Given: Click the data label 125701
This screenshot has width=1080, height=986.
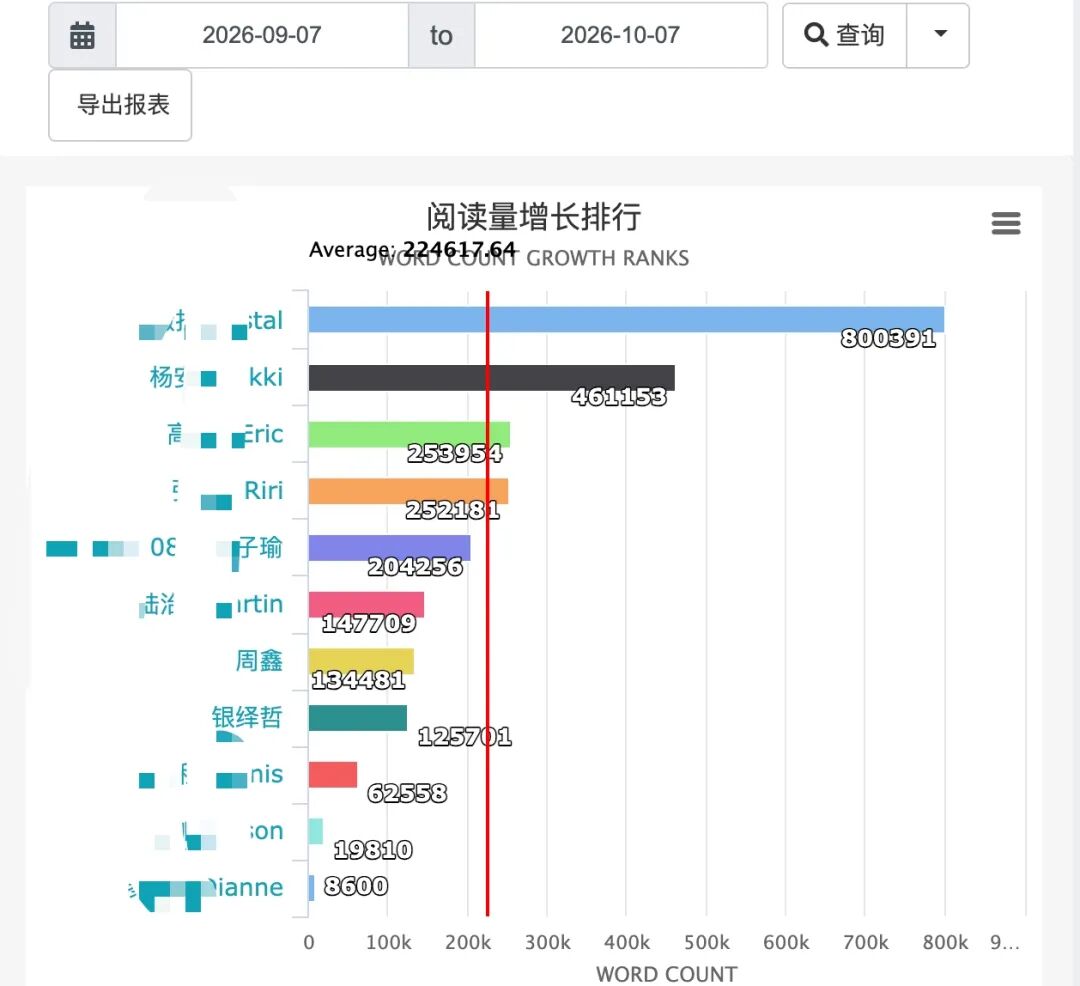Looking at the screenshot, I should click(x=465, y=737).
